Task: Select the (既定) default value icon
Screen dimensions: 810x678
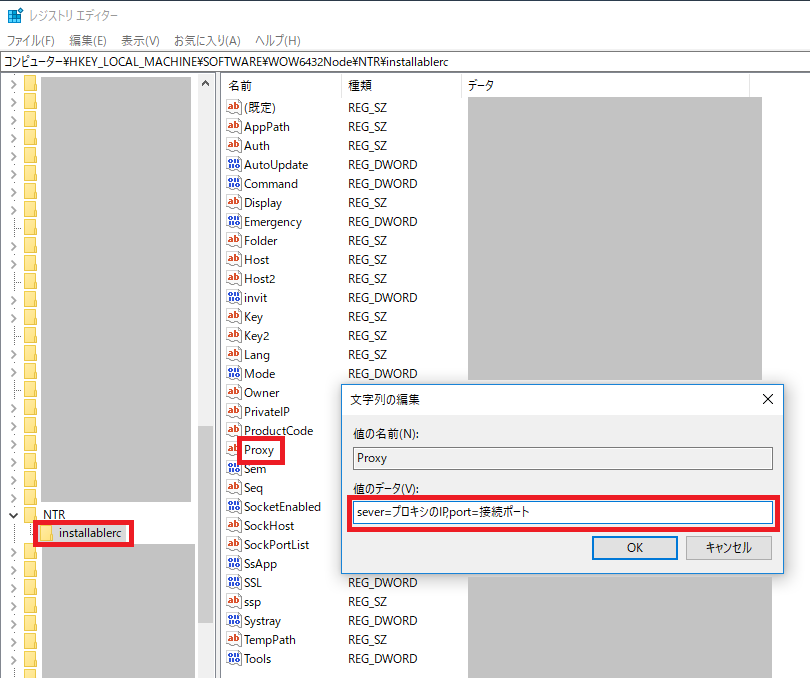Action: [234, 107]
